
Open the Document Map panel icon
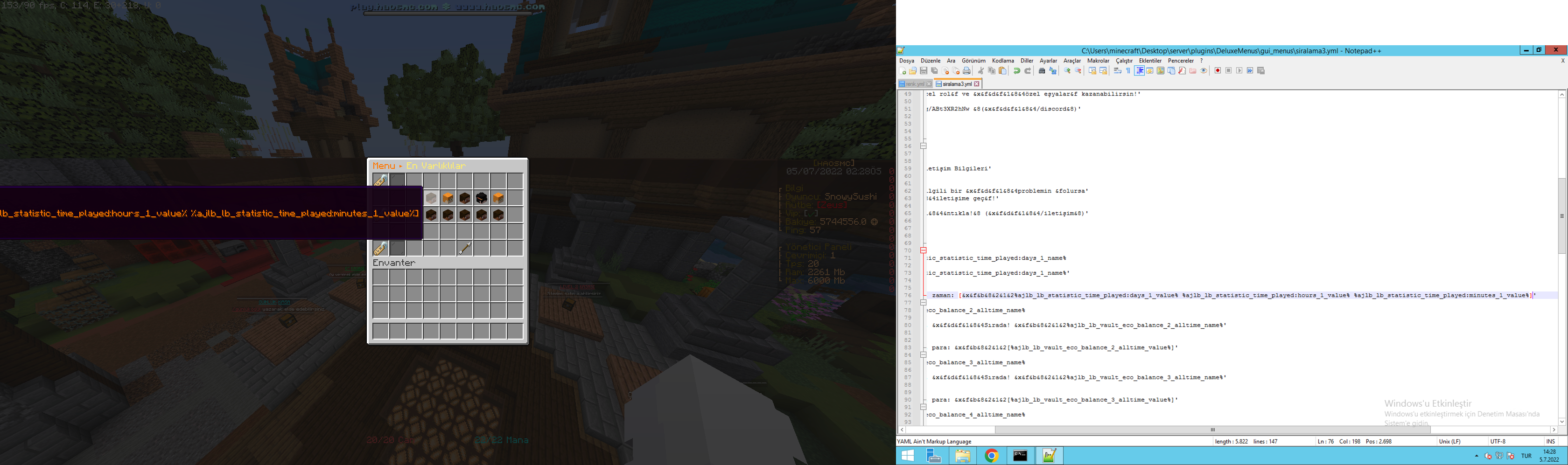[x=1161, y=70]
